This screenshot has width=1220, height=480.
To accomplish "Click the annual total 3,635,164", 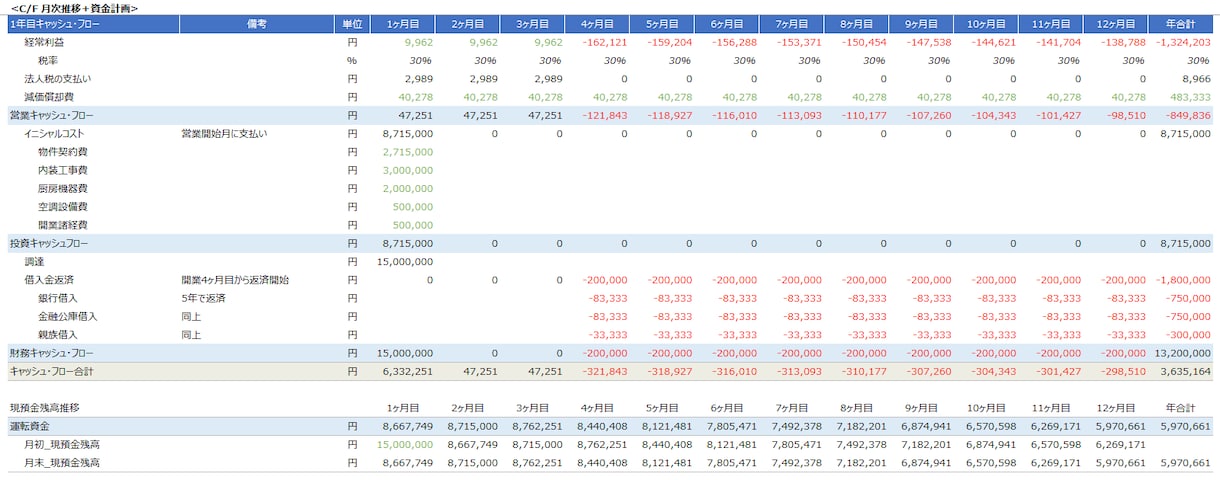I will [1186, 371].
